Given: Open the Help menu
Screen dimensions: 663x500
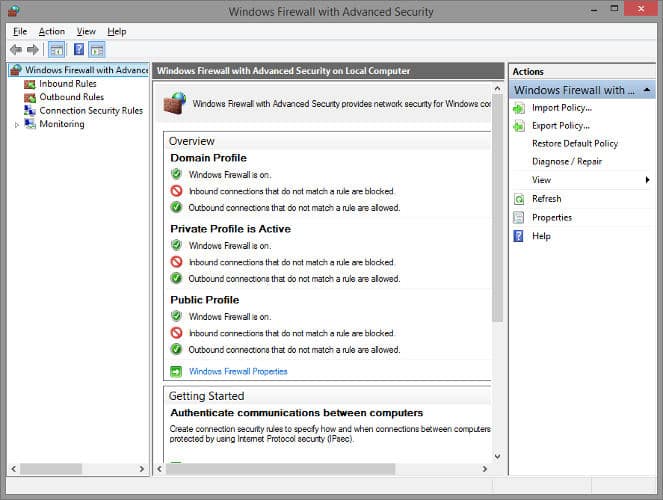Looking at the screenshot, I should (x=117, y=31).
